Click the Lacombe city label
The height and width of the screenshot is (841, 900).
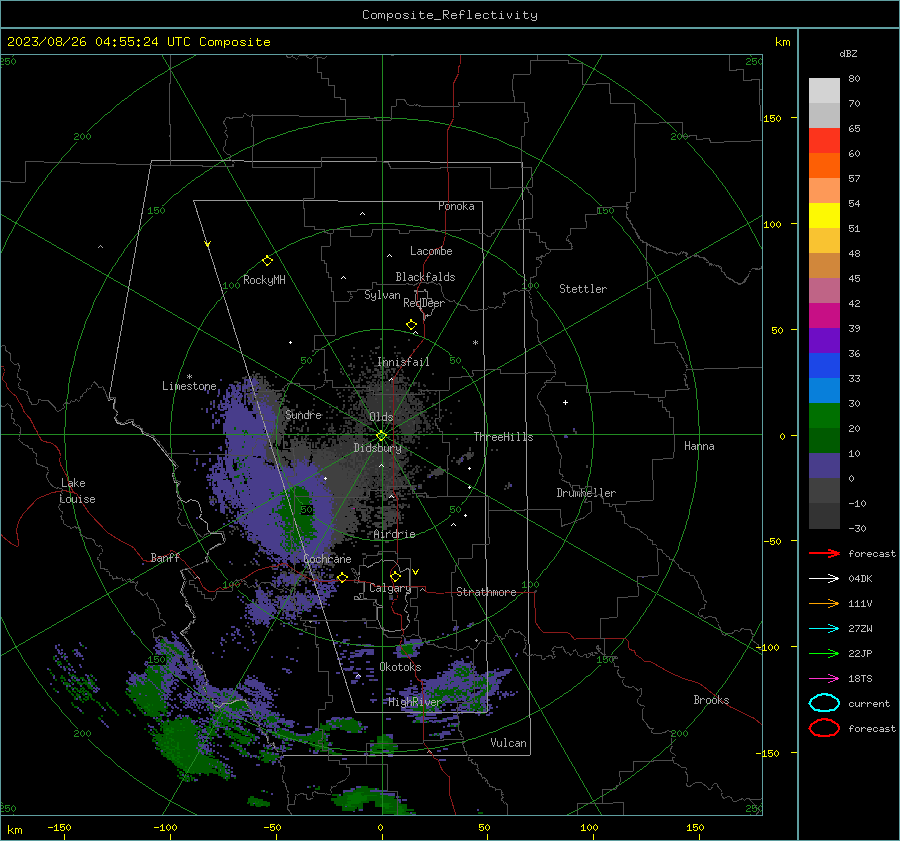431,251
